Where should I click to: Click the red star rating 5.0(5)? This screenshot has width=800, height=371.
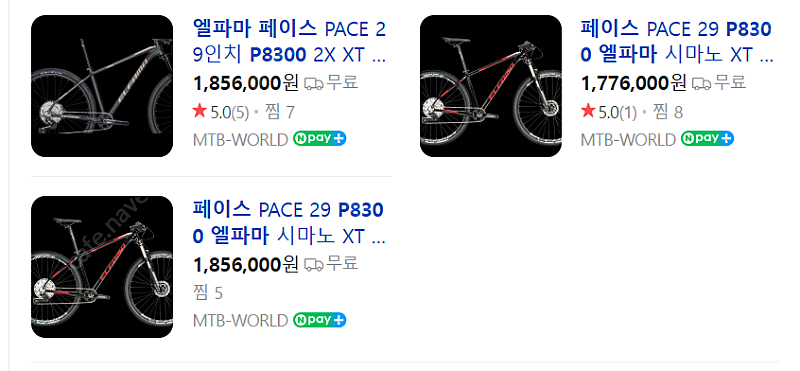[221, 112]
